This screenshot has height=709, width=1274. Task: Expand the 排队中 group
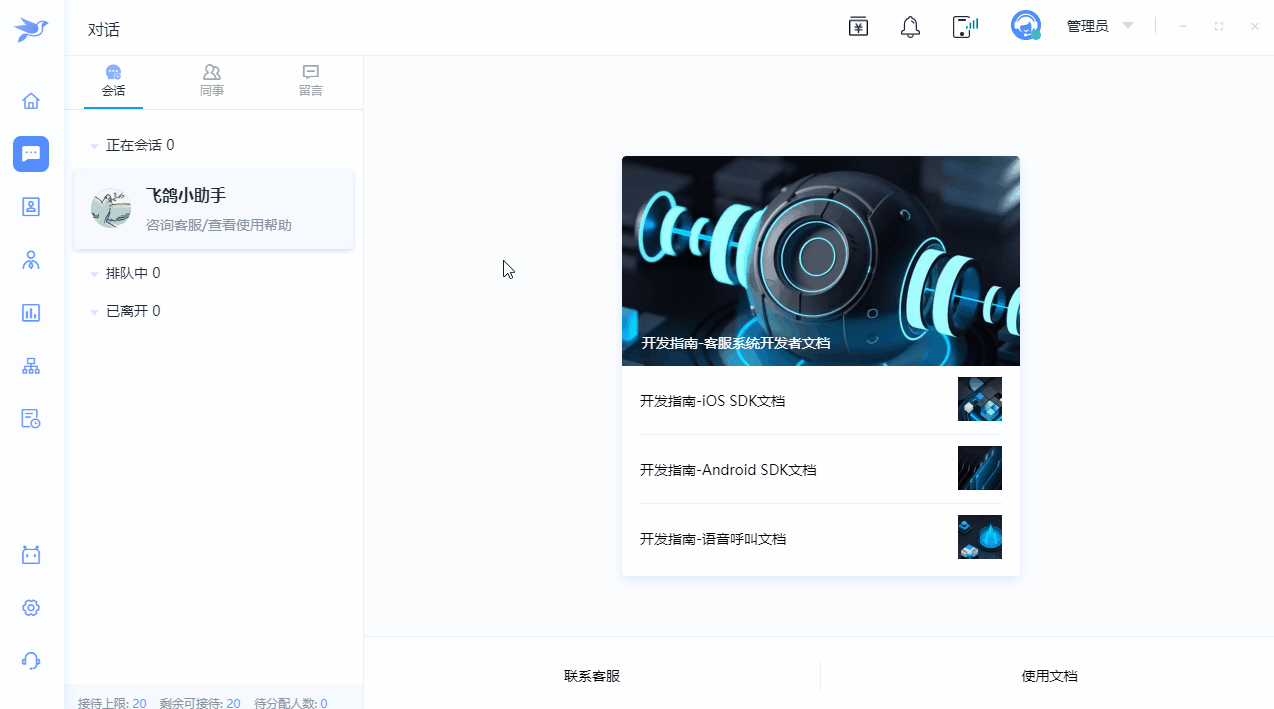tap(95, 274)
